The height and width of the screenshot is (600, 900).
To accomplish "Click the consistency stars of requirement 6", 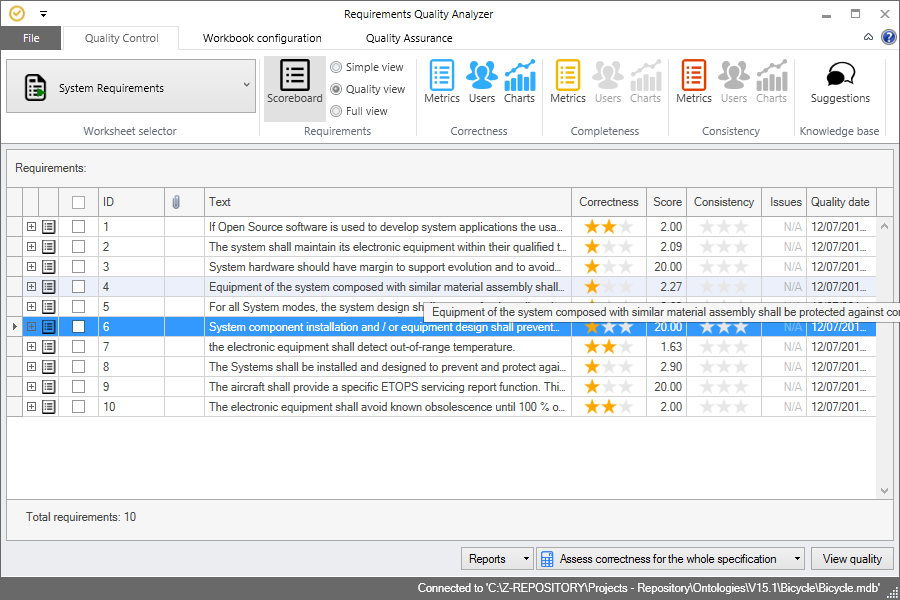I will click(x=723, y=327).
